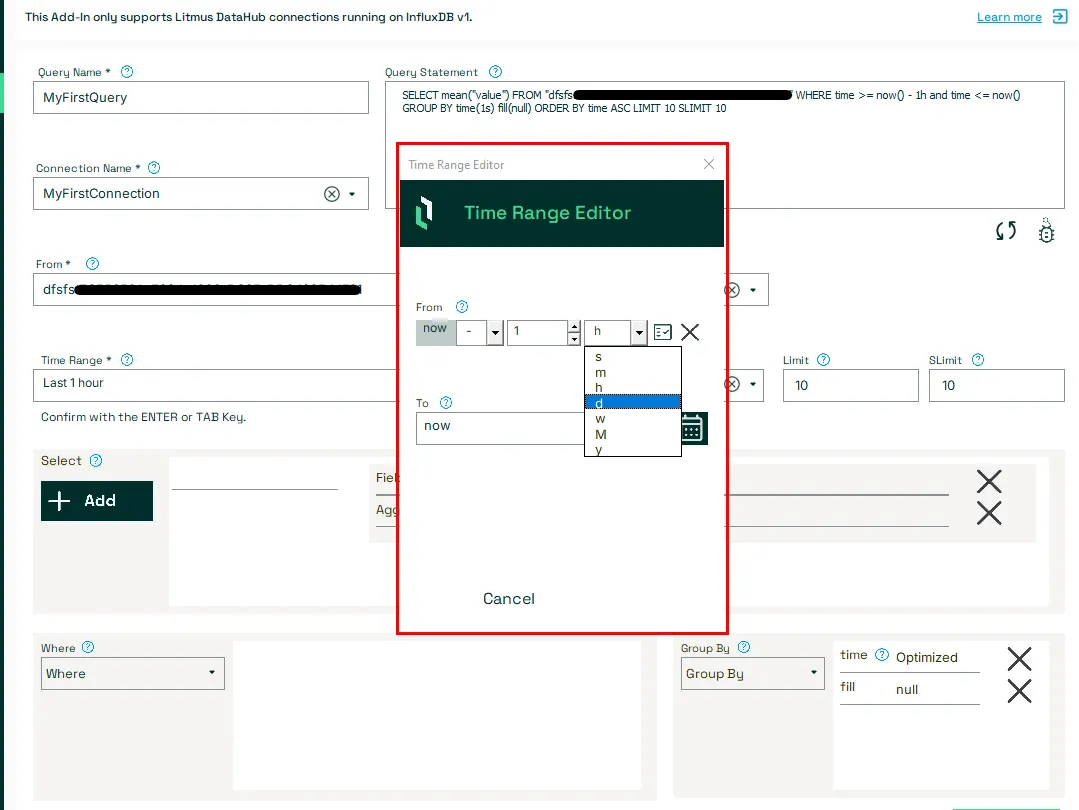The height and width of the screenshot is (810, 1079).
Task: Click the Query Statement help icon
Action: (x=495, y=72)
